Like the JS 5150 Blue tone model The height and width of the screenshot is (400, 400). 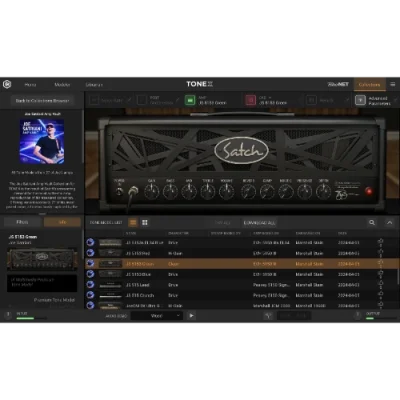pos(380,273)
